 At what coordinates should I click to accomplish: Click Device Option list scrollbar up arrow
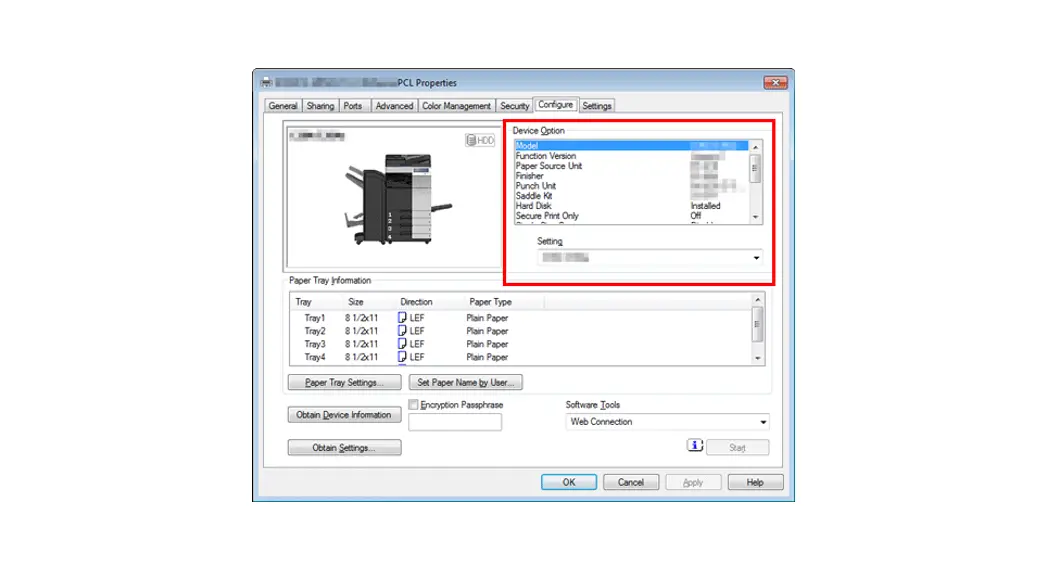click(x=756, y=147)
